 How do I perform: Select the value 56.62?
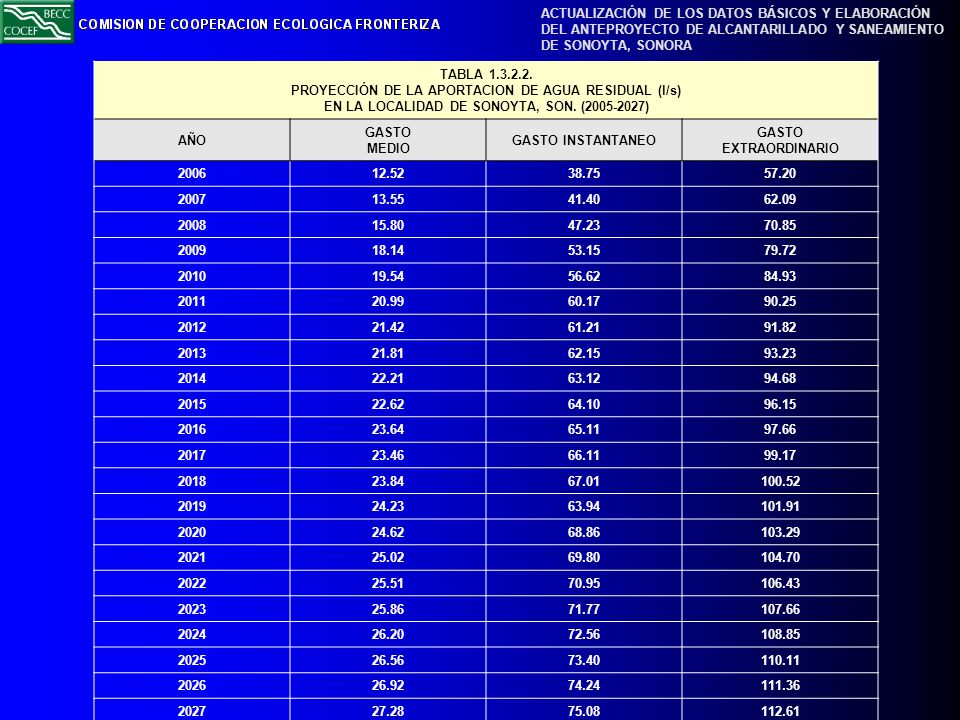(583, 276)
